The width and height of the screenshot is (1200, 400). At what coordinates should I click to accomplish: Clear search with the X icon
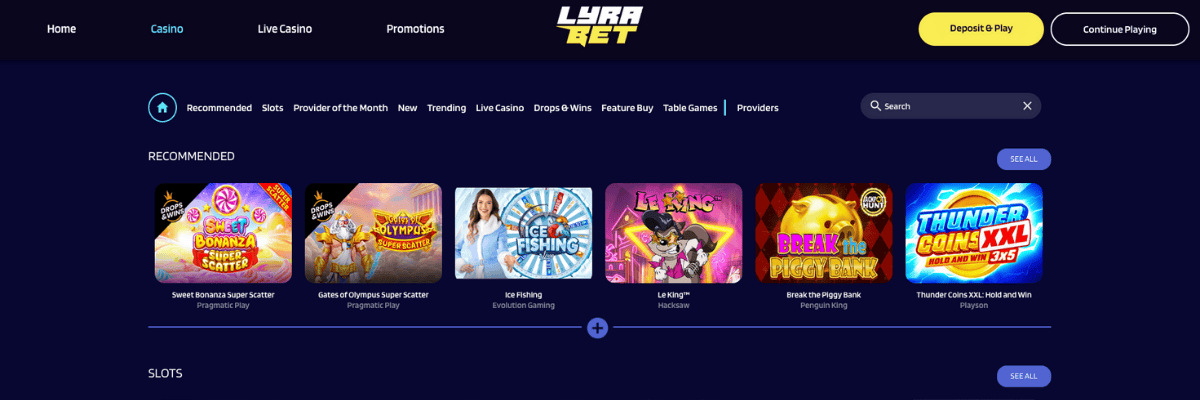(x=1027, y=106)
